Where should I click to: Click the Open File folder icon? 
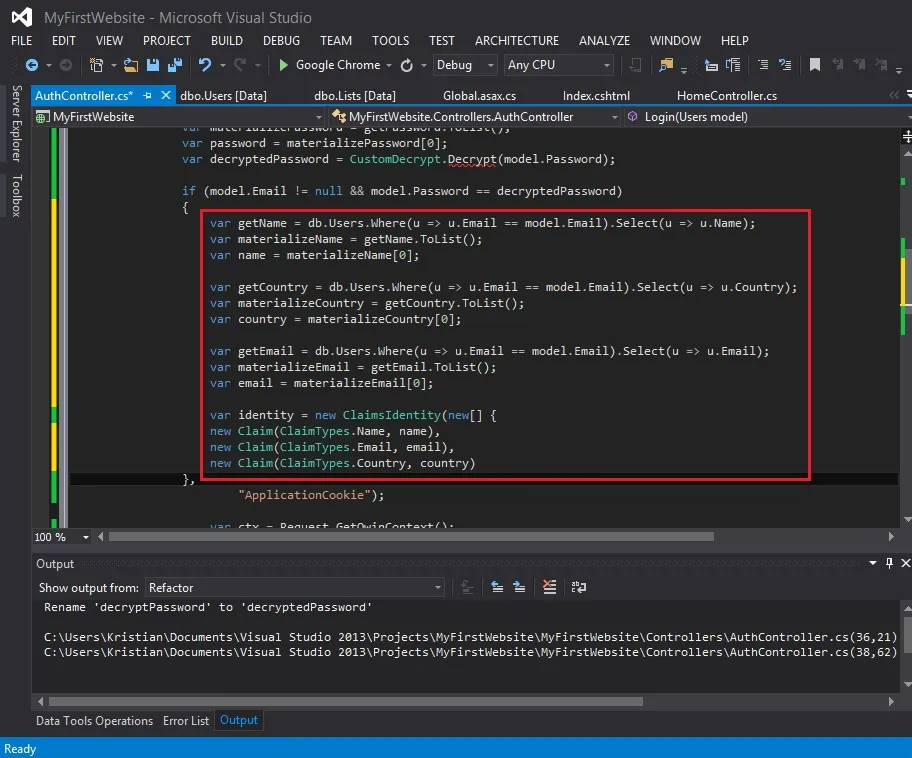(x=131, y=65)
